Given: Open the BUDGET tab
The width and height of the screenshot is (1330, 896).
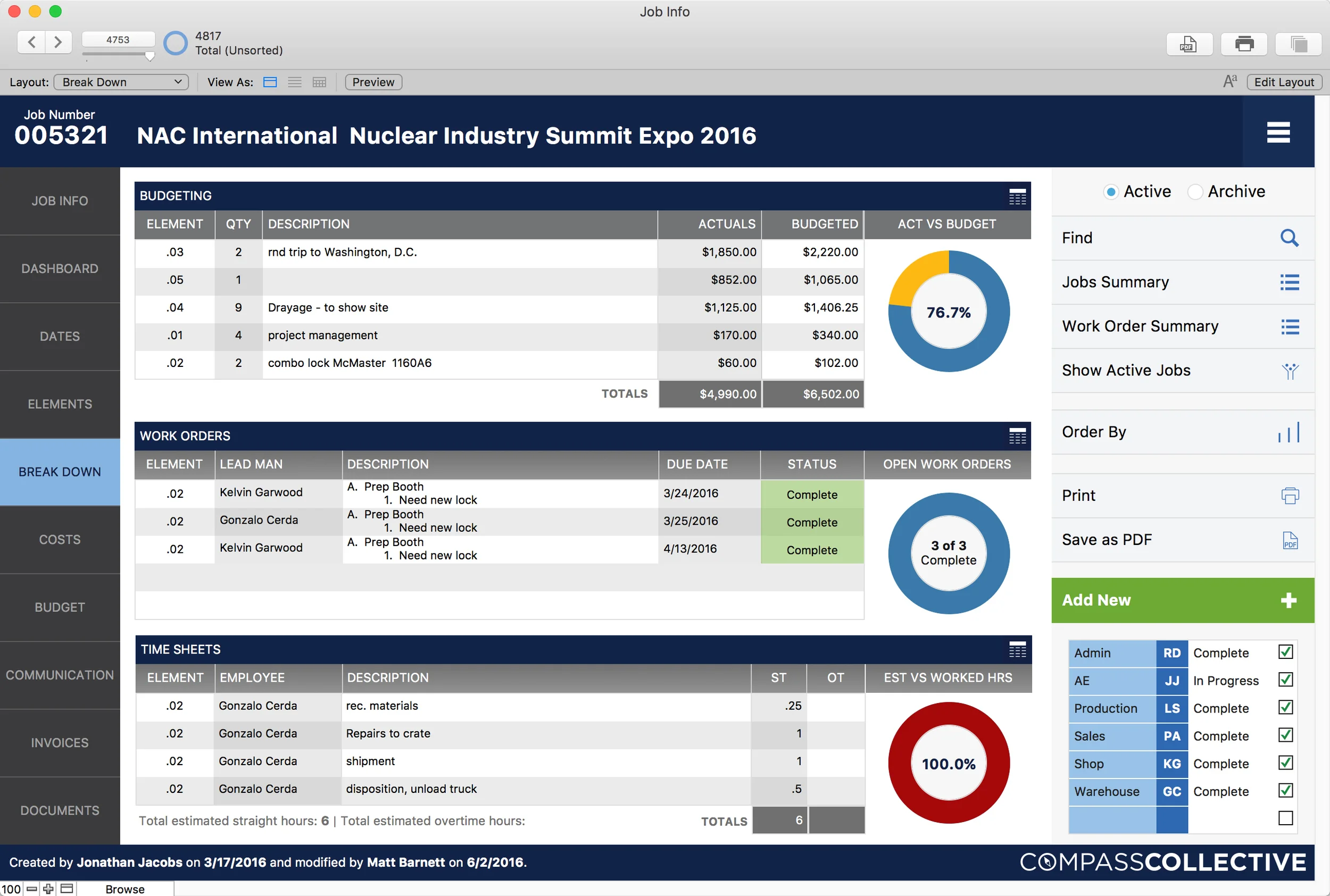Looking at the screenshot, I should (60, 607).
